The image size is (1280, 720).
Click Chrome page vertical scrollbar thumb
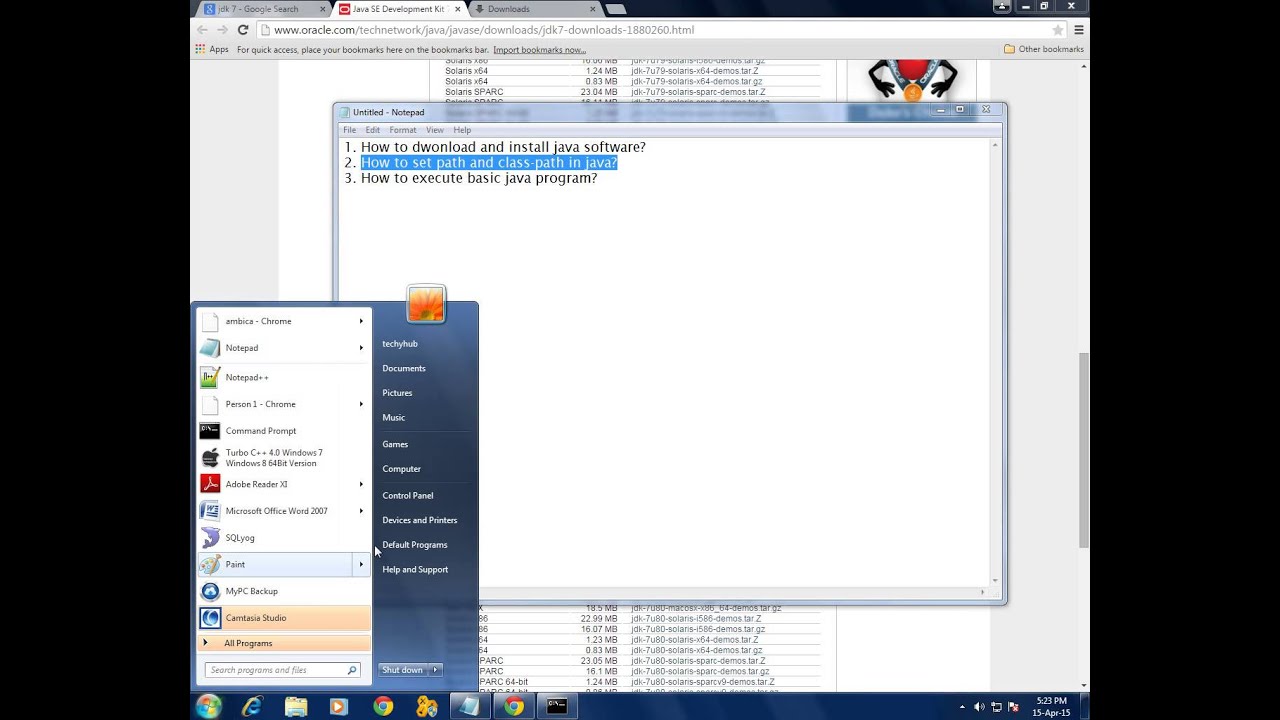pos(1084,450)
